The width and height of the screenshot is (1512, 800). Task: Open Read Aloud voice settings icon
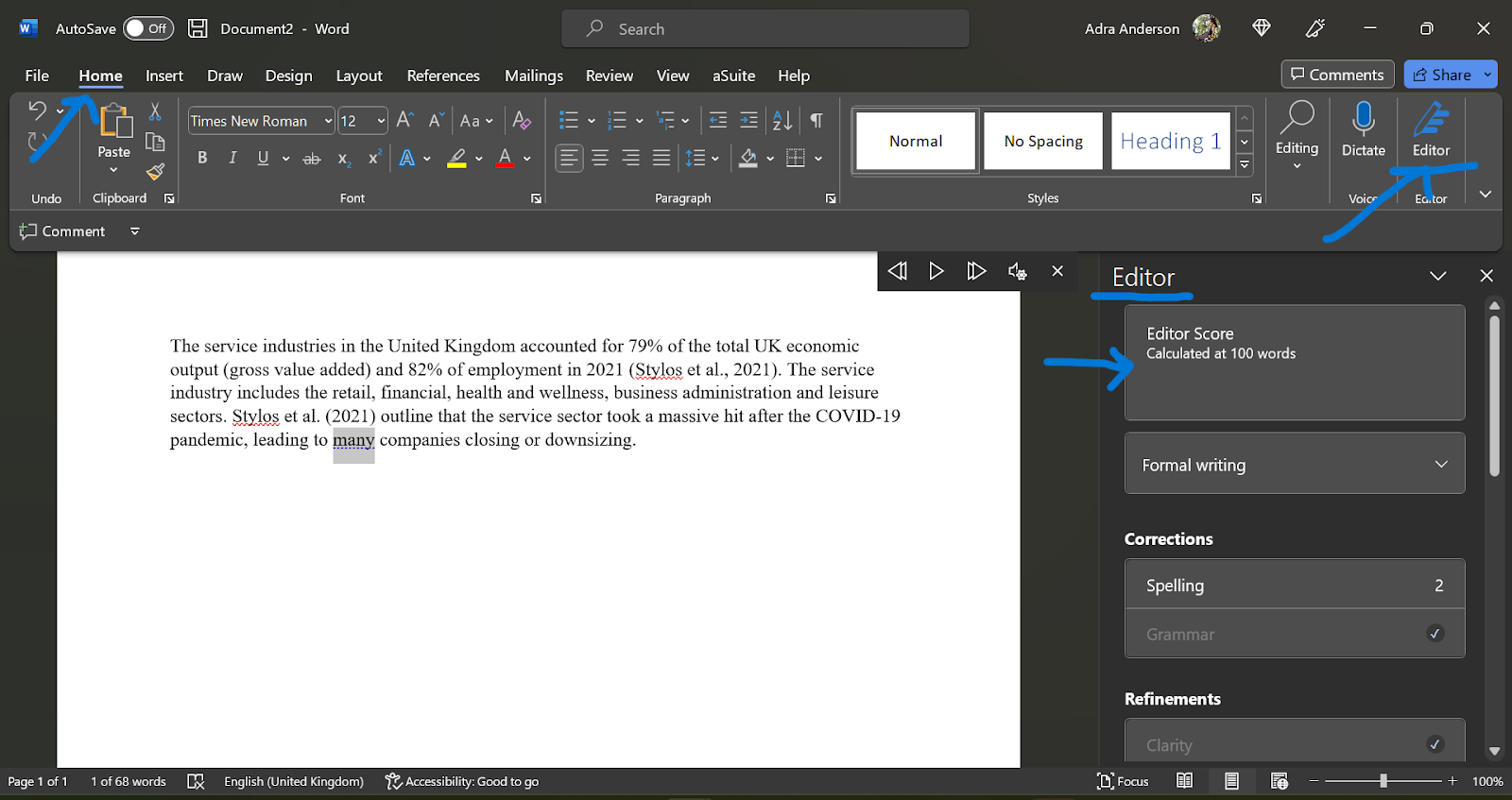click(1017, 272)
